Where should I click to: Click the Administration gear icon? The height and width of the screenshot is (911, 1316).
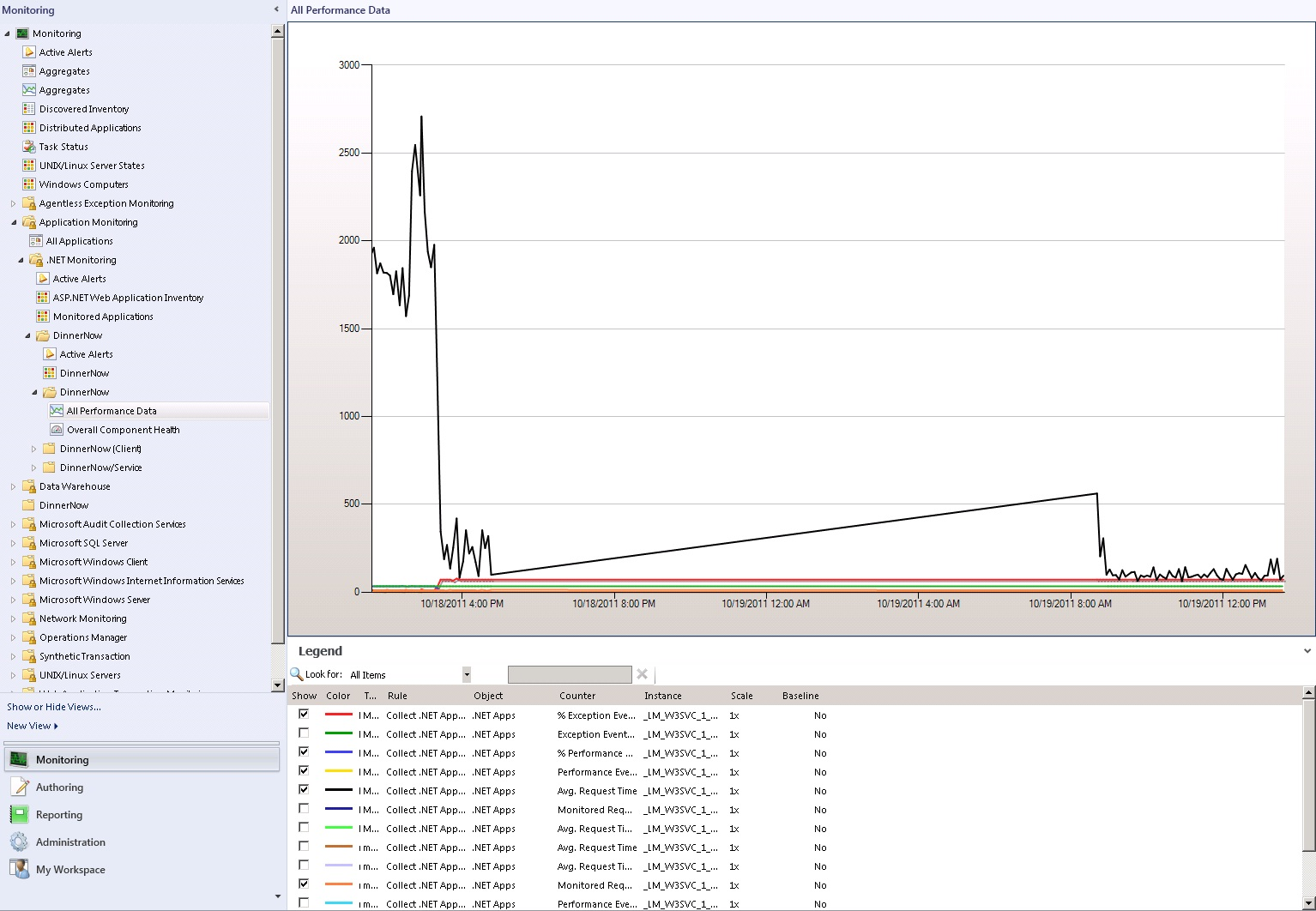pyautogui.click(x=19, y=842)
